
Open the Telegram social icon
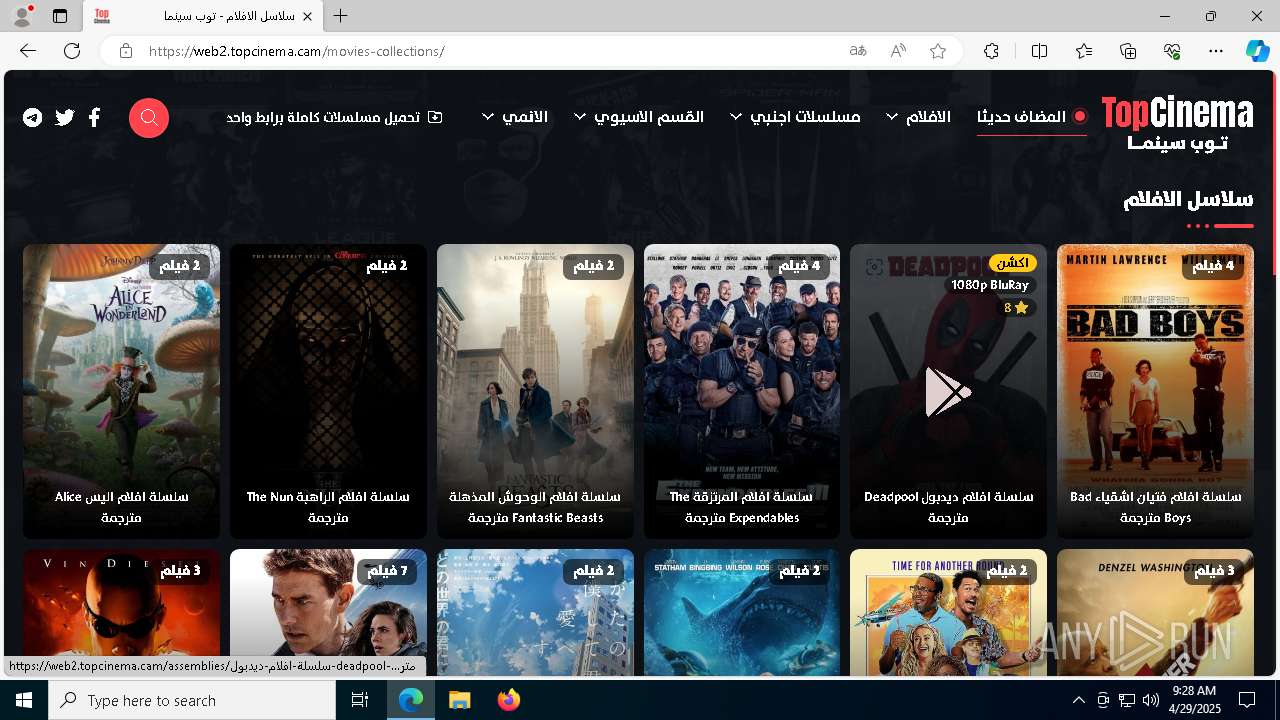click(x=33, y=118)
